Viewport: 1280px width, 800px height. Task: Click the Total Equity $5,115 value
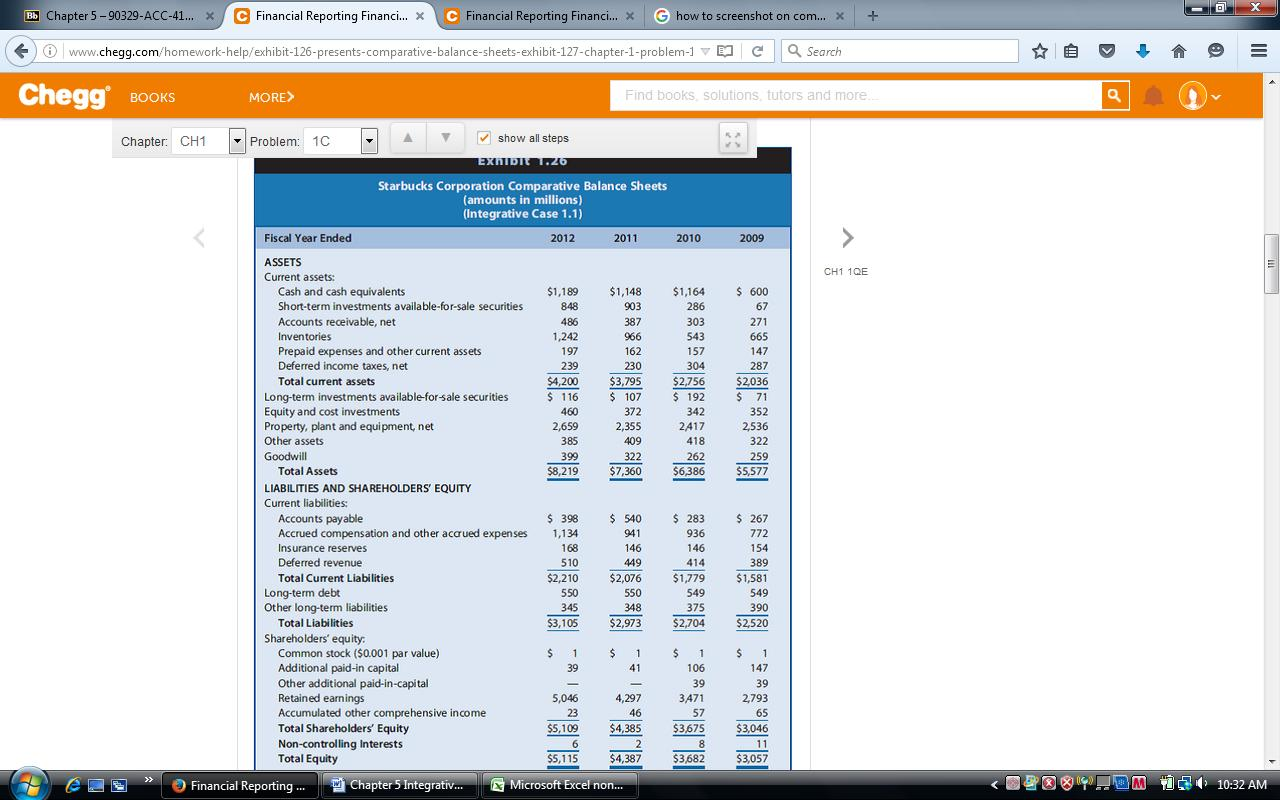563,759
